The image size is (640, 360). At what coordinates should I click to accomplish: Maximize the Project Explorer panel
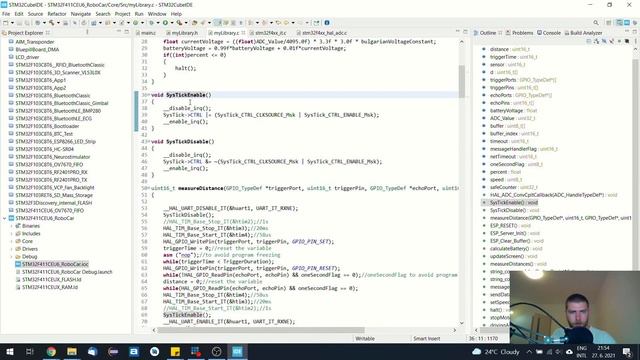pos(127,32)
